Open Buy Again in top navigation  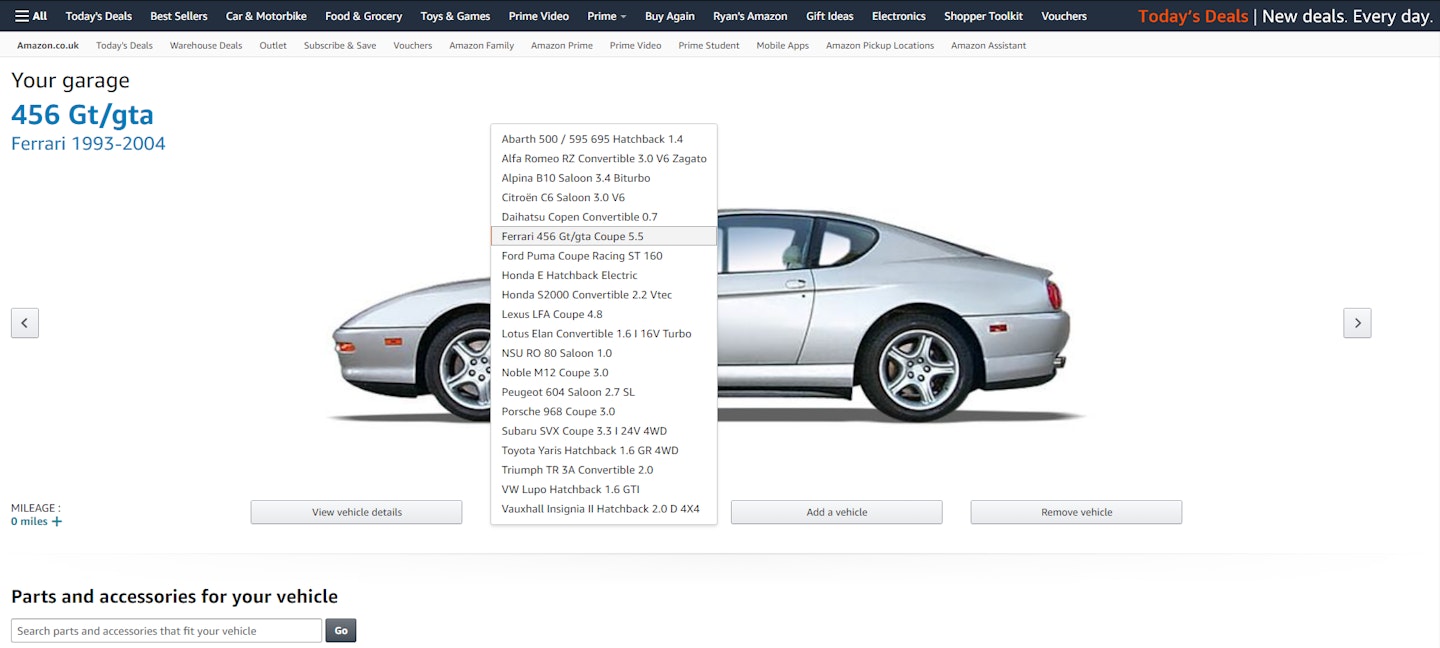670,16
